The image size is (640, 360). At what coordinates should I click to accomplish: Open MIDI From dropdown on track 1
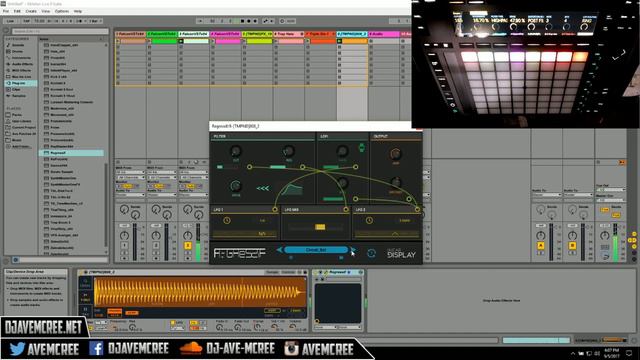tap(130, 172)
